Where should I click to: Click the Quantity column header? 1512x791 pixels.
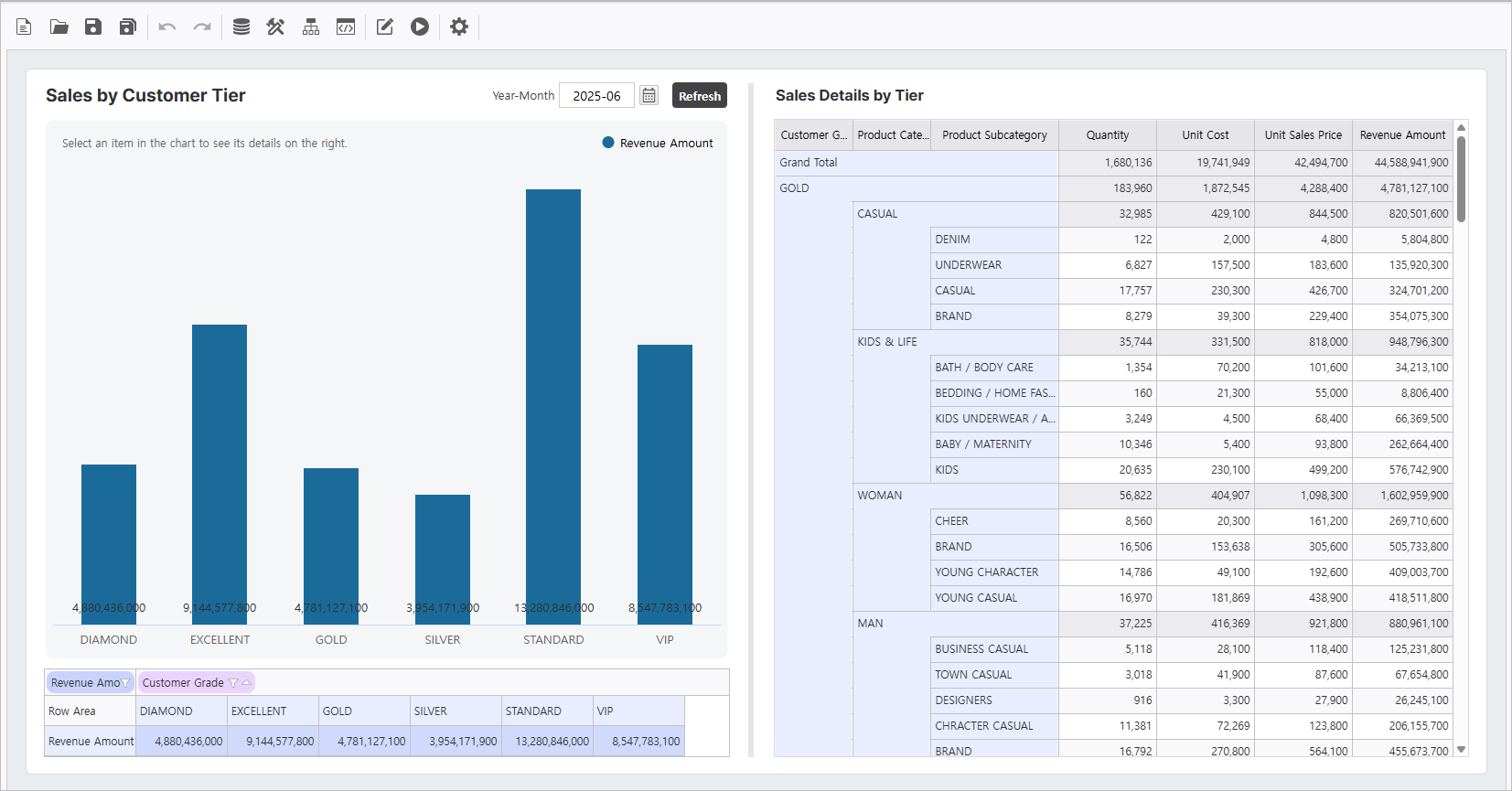1107,135
